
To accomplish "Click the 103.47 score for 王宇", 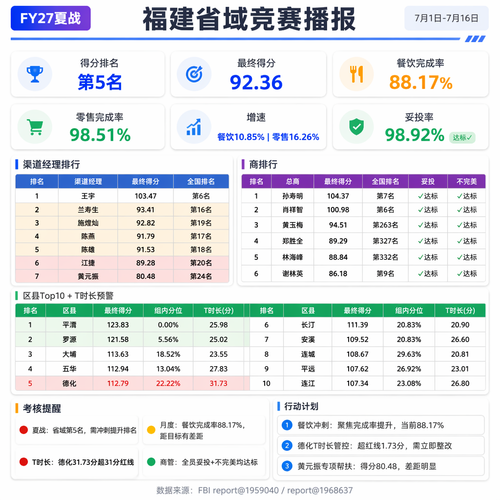I will [x=145, y=196].
